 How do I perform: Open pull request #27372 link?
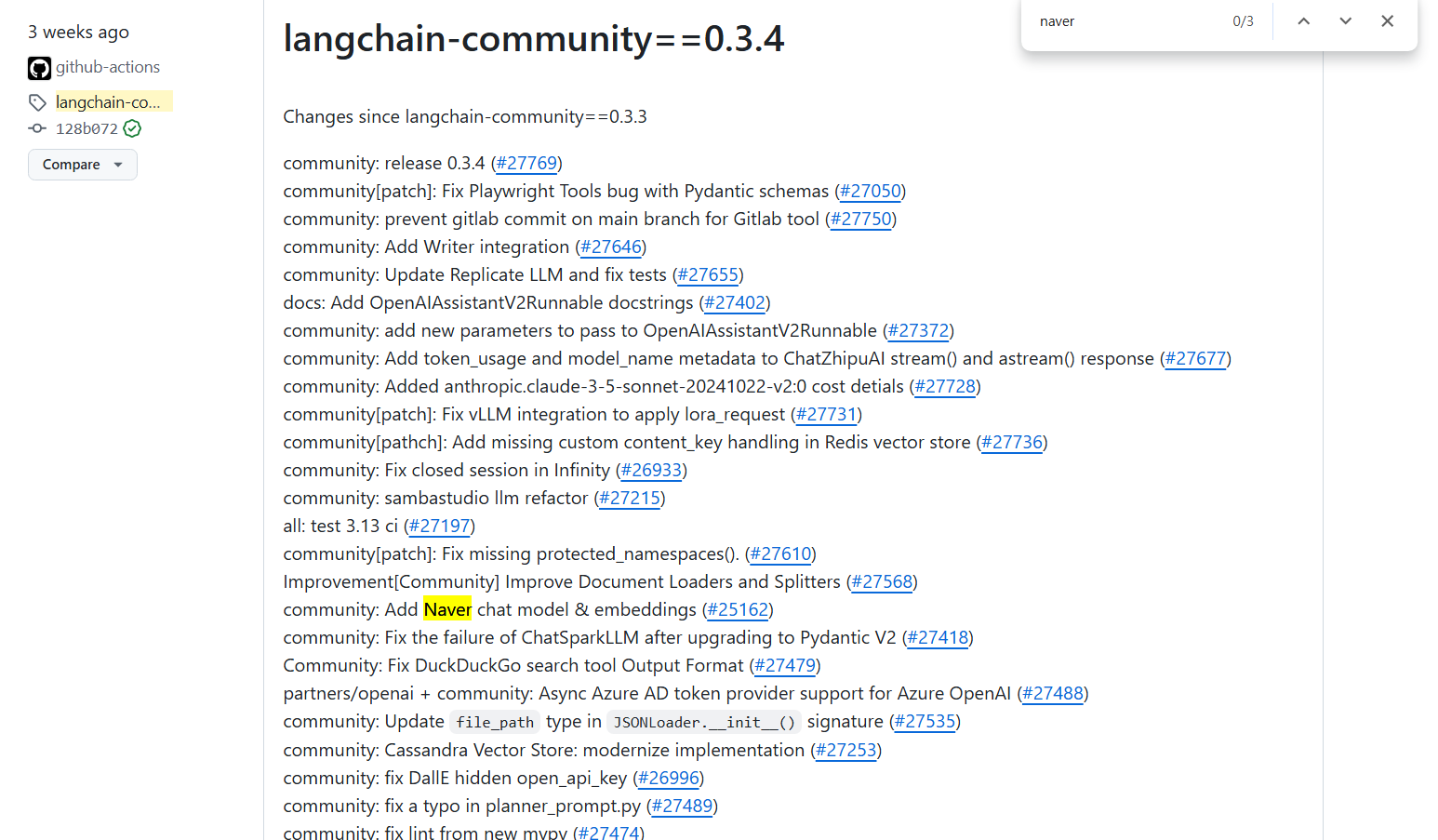[x=918, y=331]
